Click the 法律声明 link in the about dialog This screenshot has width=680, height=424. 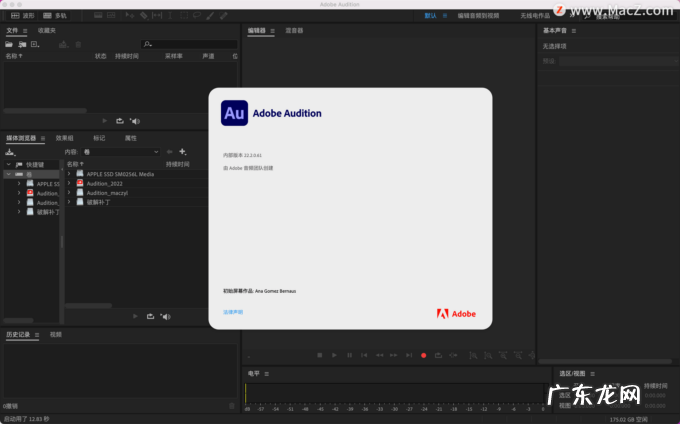coord(232,312)
